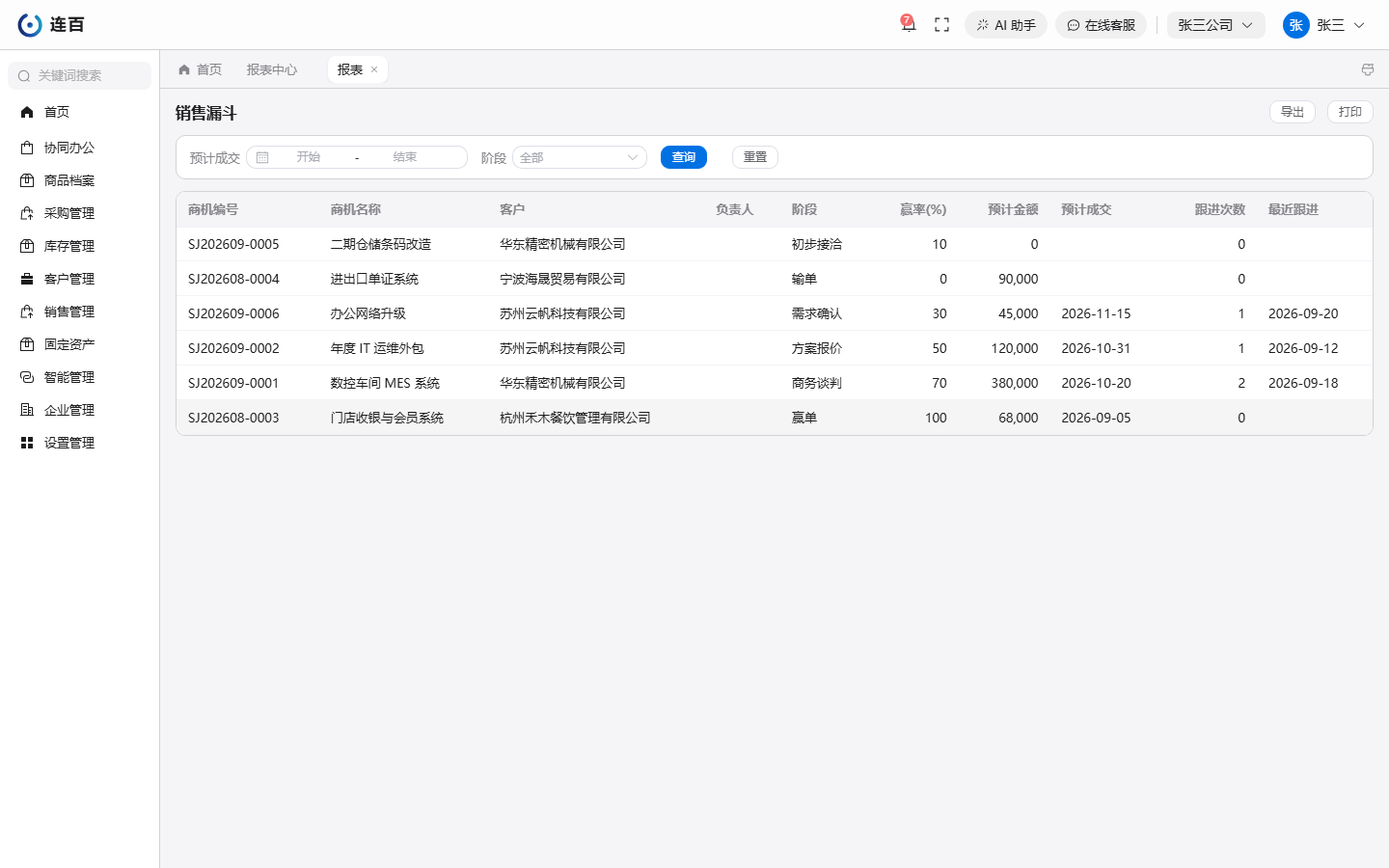Click the 企业管理 sidebar icon

[27, 410]
